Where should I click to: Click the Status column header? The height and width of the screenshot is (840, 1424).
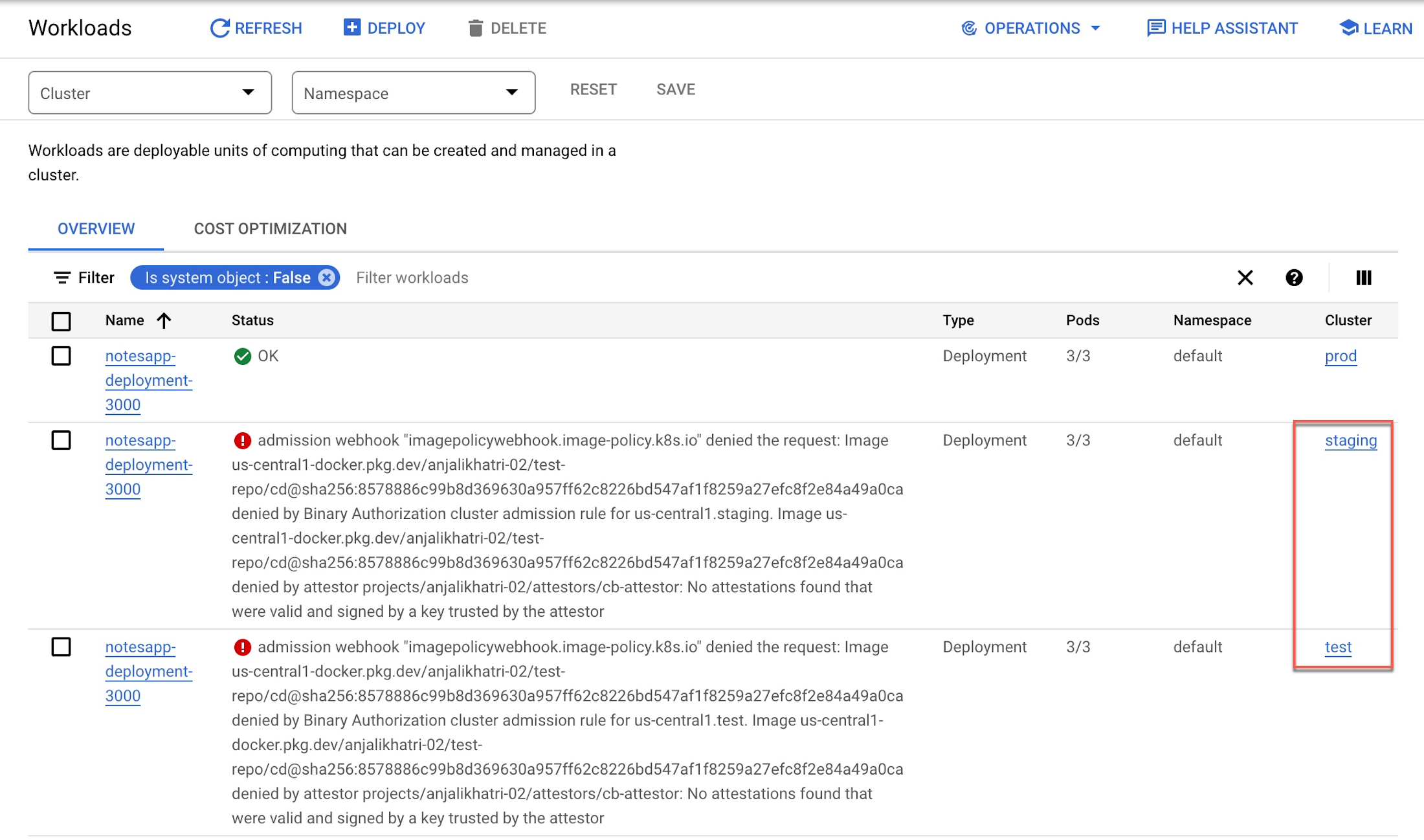252,320
